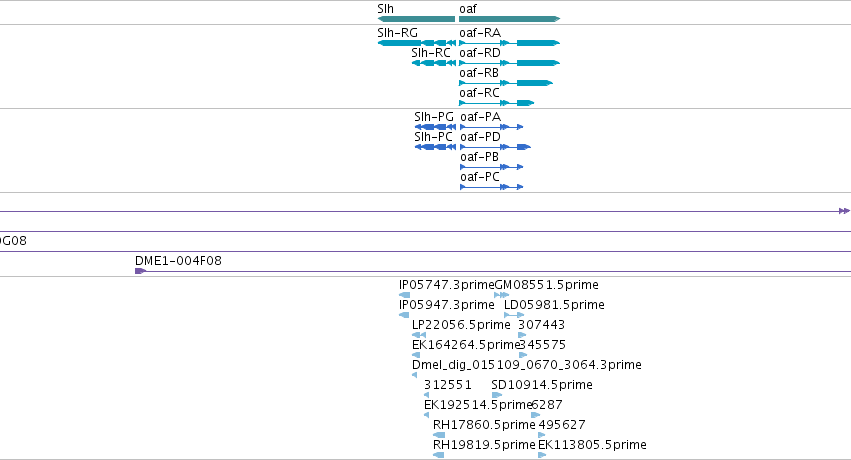Click the oaf-RB transcript glyph
This screenshot has height=460, width=851.
[506, 83]
